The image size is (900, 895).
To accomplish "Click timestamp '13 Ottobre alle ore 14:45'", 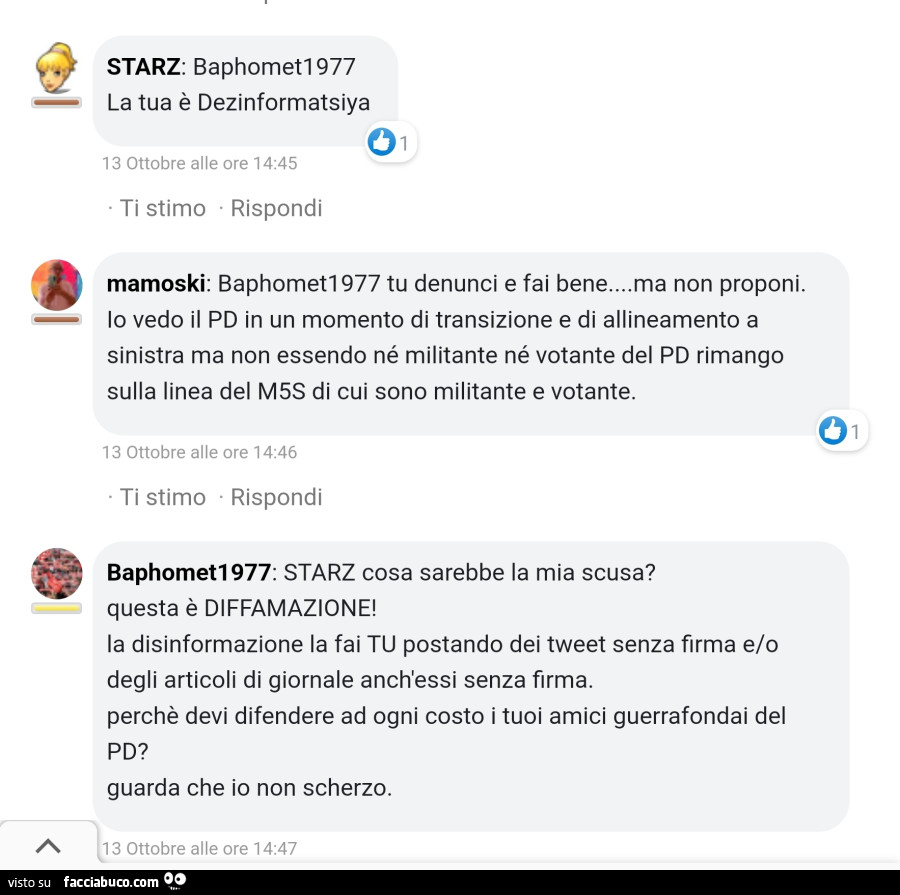I will pos(200,163).
